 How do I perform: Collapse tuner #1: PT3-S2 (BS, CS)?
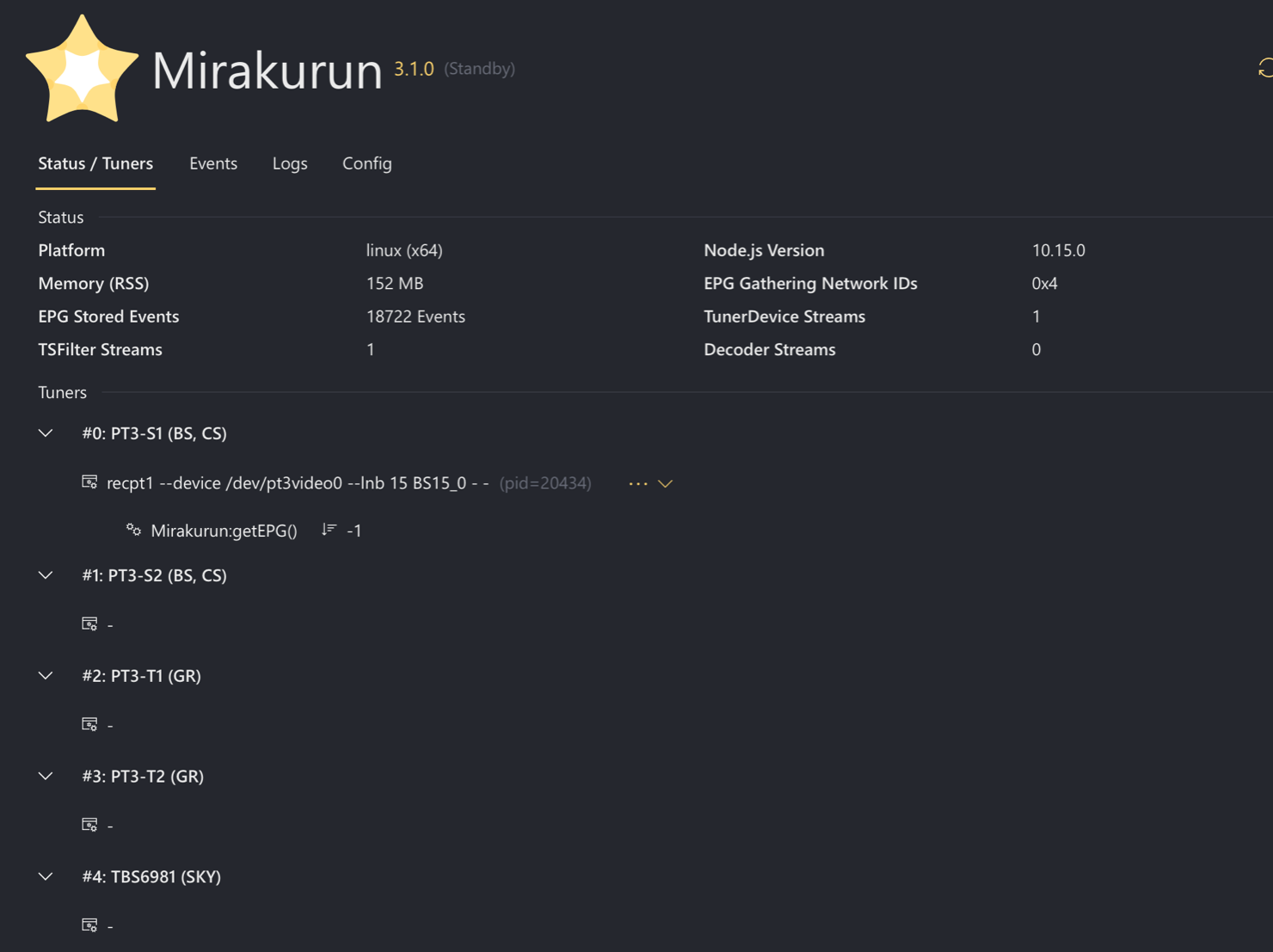coord(46,575)
